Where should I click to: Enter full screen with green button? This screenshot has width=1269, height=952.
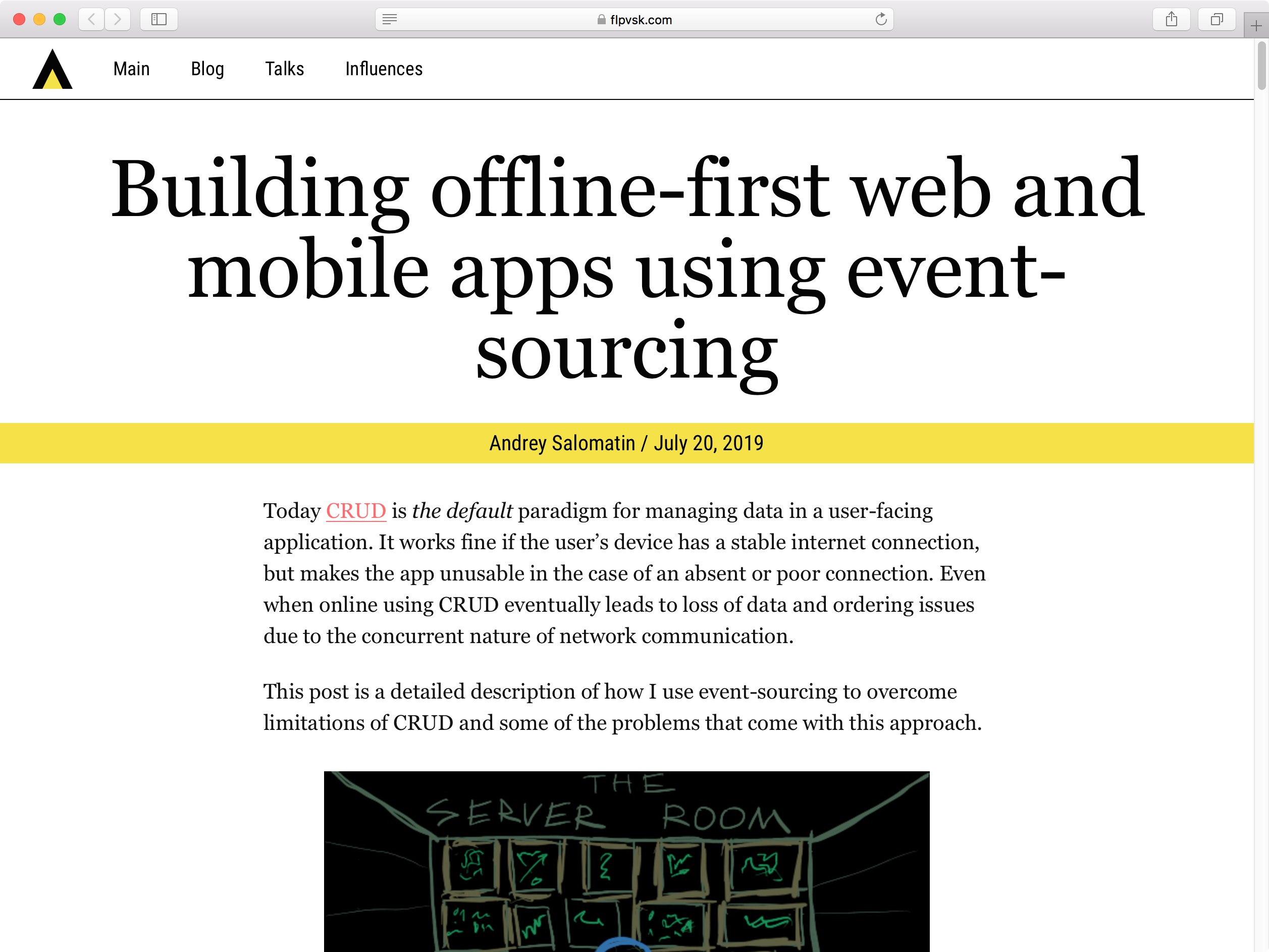pyautogui.click(x=59, y=20)
